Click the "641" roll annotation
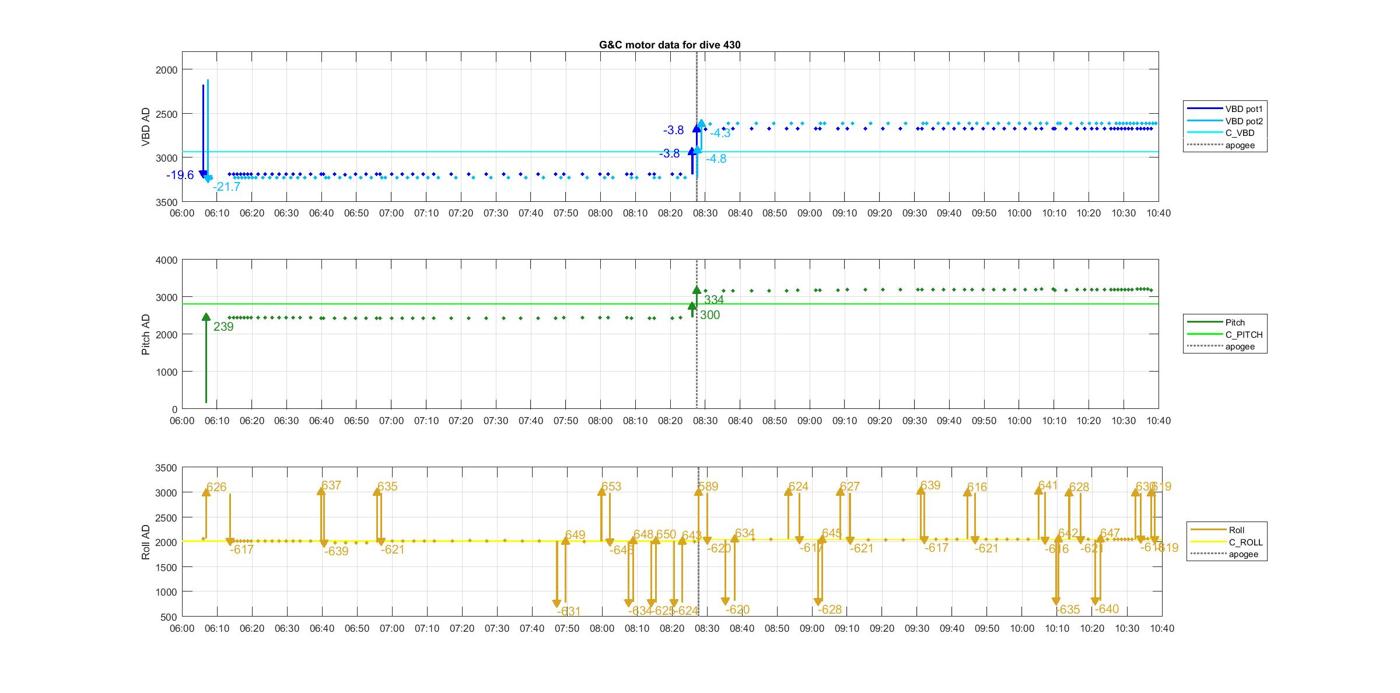 (1048, 486)
